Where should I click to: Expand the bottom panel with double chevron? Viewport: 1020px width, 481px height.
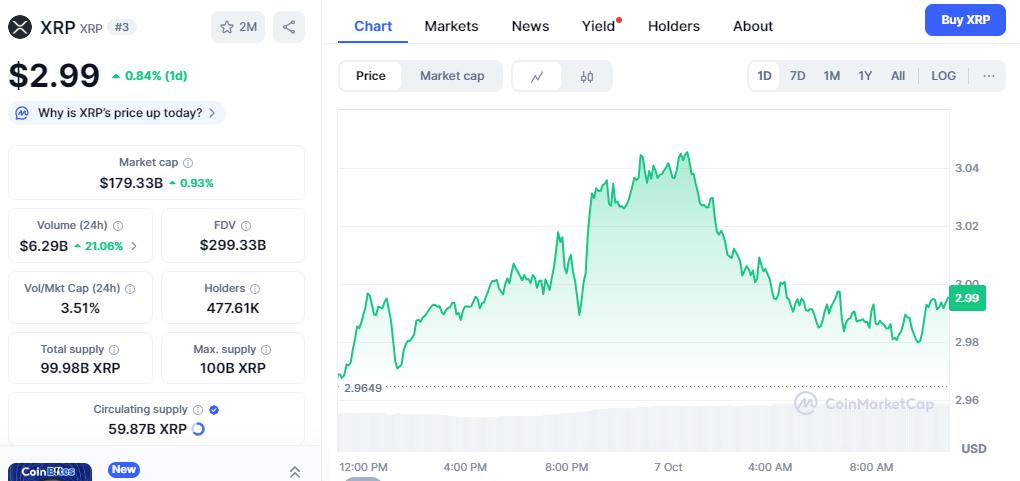coord(295,471)
